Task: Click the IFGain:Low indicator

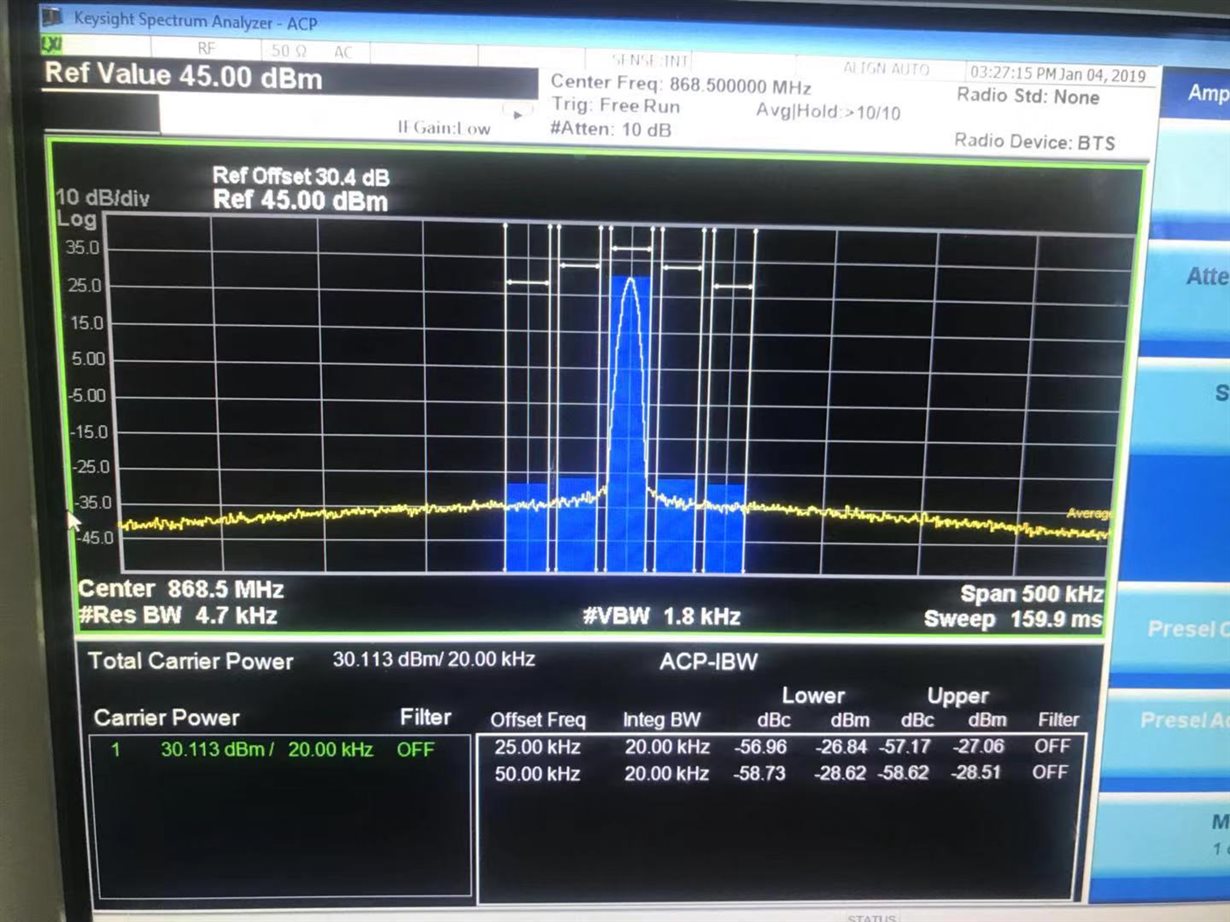Action: click(x=443, y=128)
